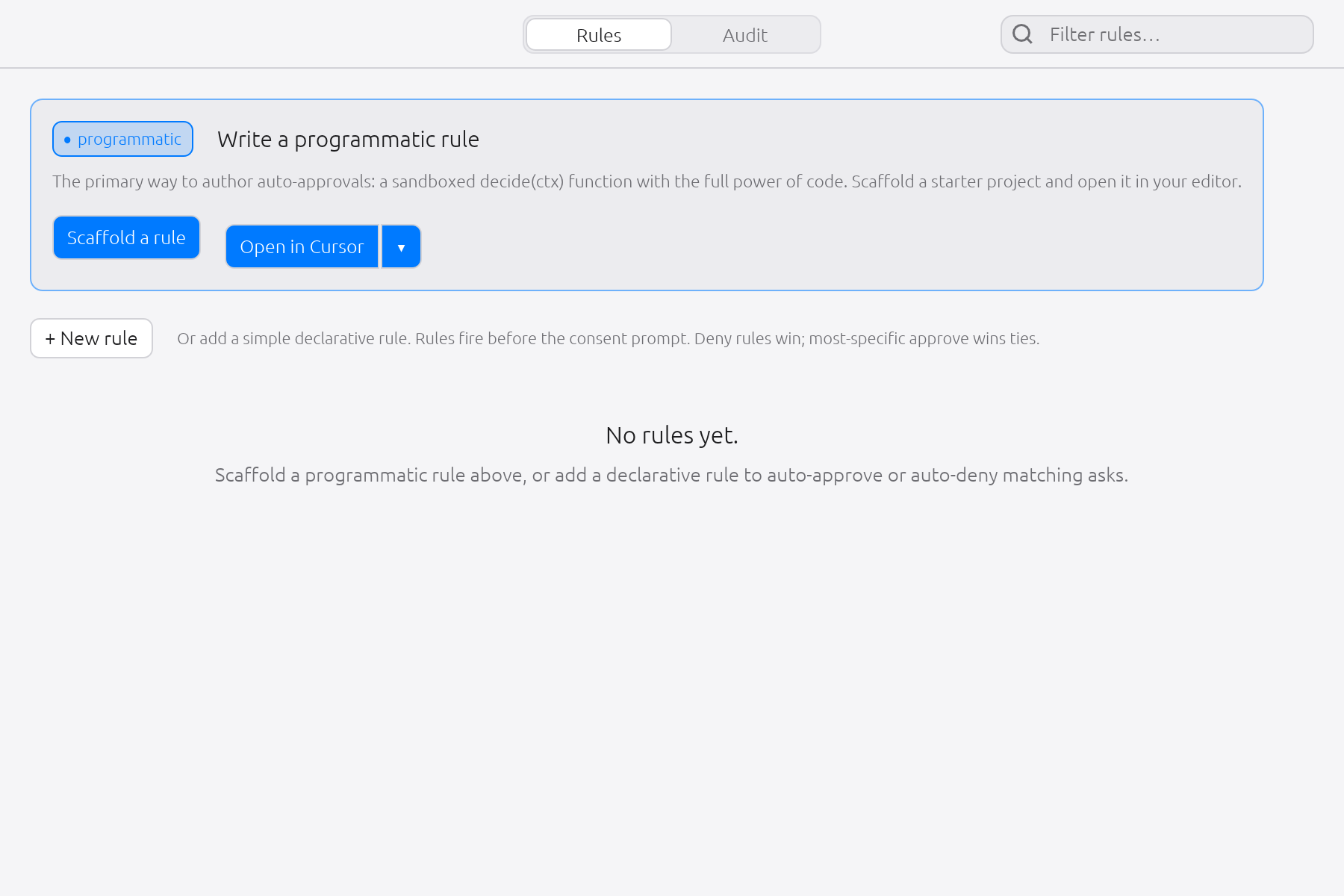Click the Scaffold a rule button
1344x896 pixels.
(x=126, y=237)
